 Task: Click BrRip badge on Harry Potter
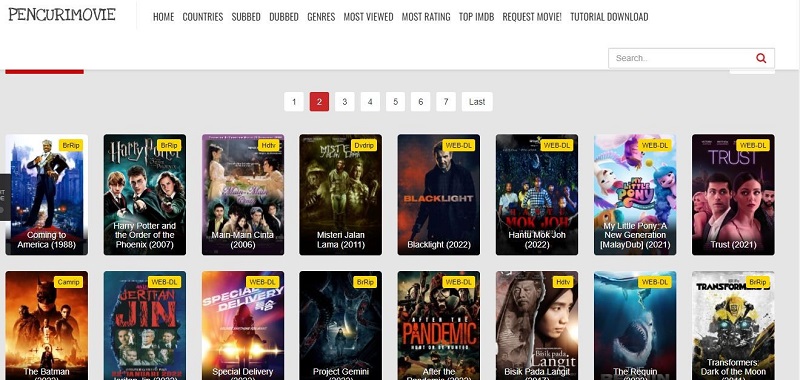click(168, 145)
